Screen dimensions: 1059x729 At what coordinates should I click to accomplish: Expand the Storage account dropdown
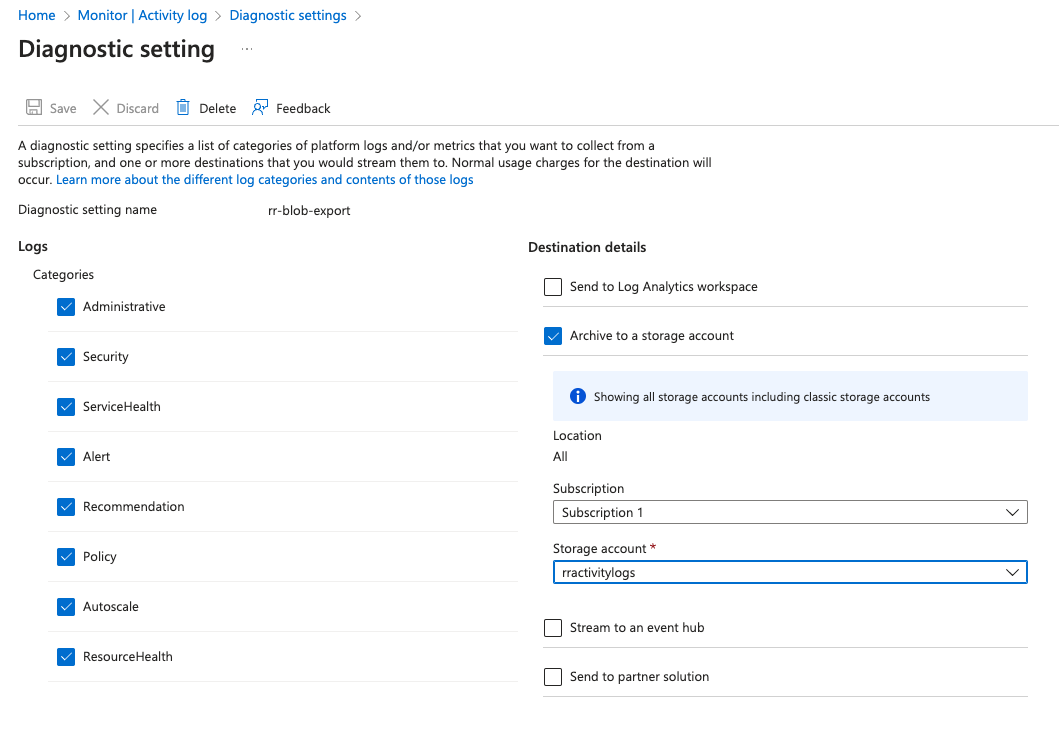tap(789, 573)
